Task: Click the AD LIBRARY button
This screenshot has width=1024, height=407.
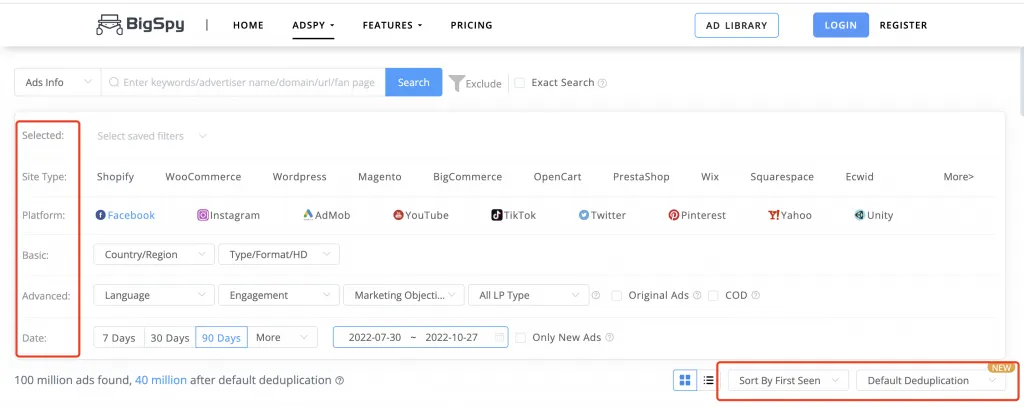Action: 736,25
